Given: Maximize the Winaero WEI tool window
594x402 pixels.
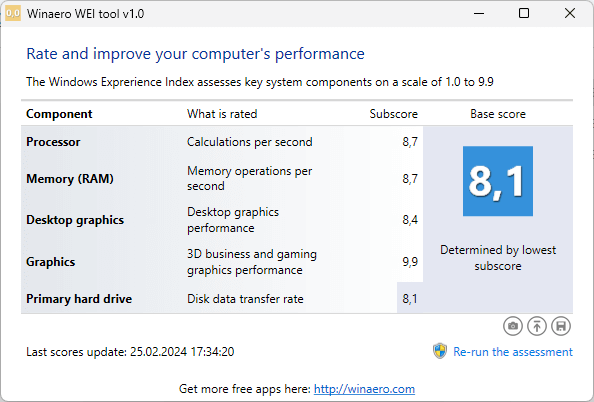Looking at the screenshot, I should 524,14.
